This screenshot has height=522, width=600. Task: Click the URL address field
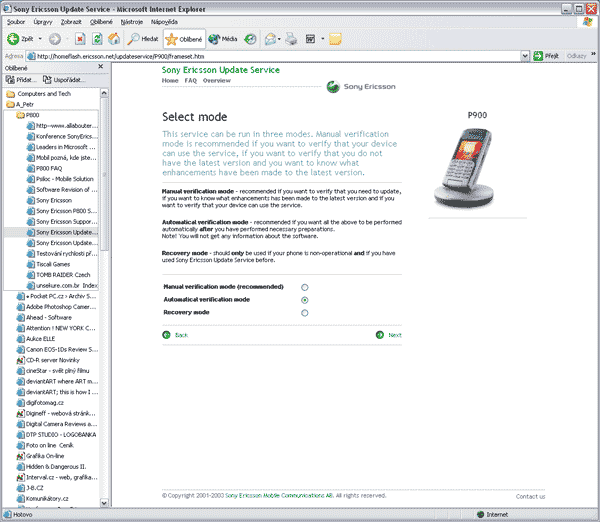point(275,56)
